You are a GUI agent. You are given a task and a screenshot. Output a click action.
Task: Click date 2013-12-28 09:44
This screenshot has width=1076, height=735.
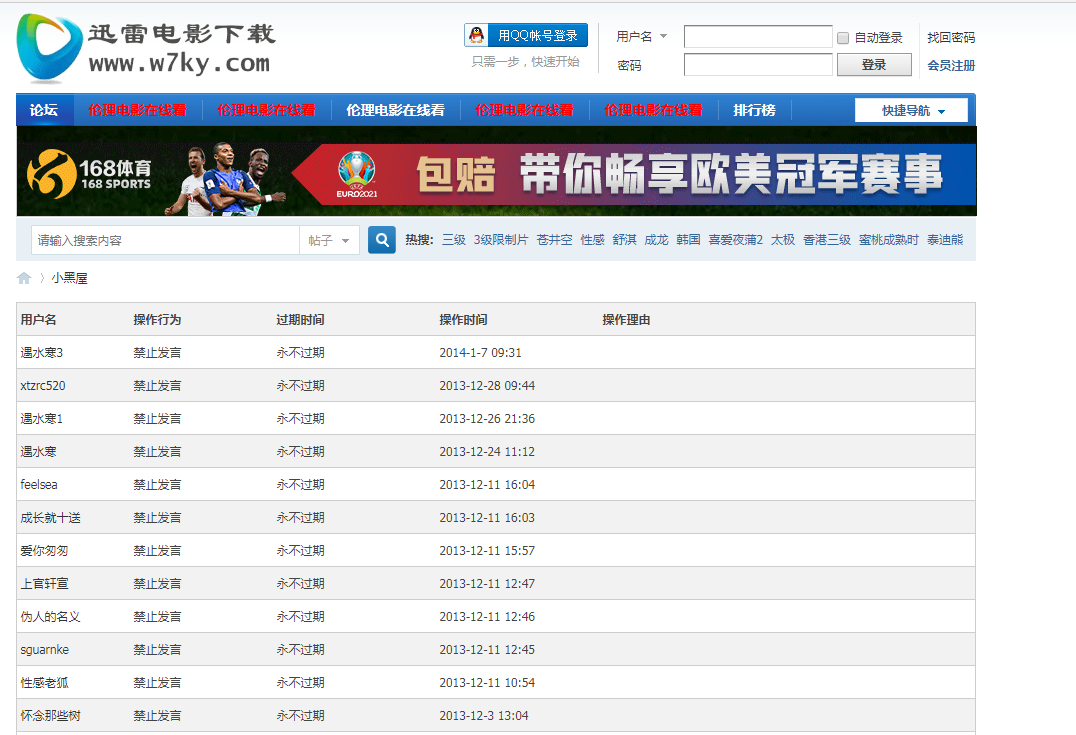coord(487,386)
